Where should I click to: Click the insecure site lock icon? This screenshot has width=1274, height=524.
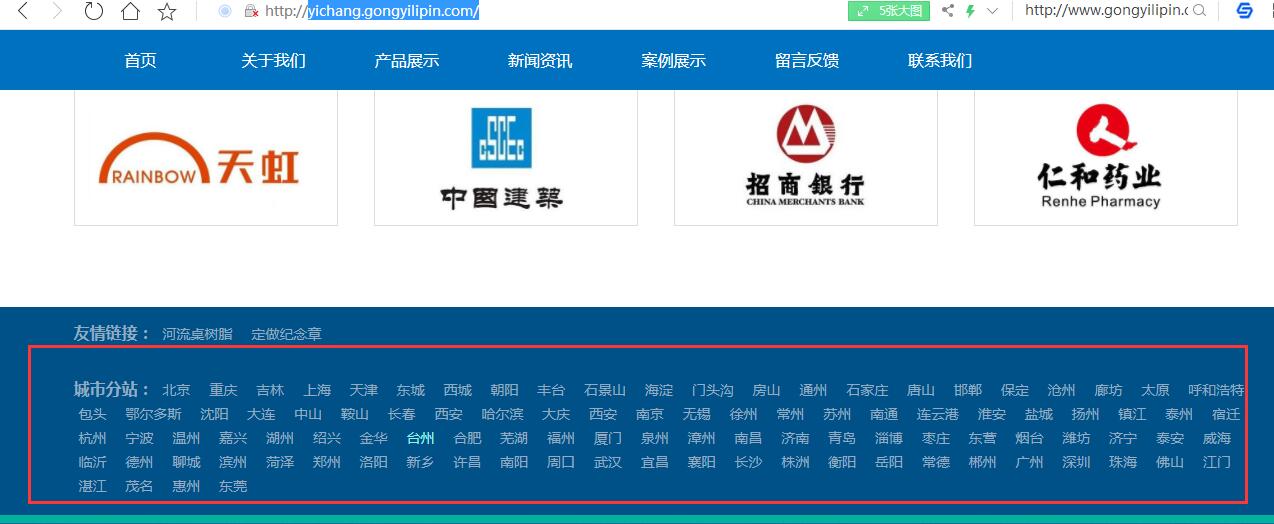click(x=252, y=11)
